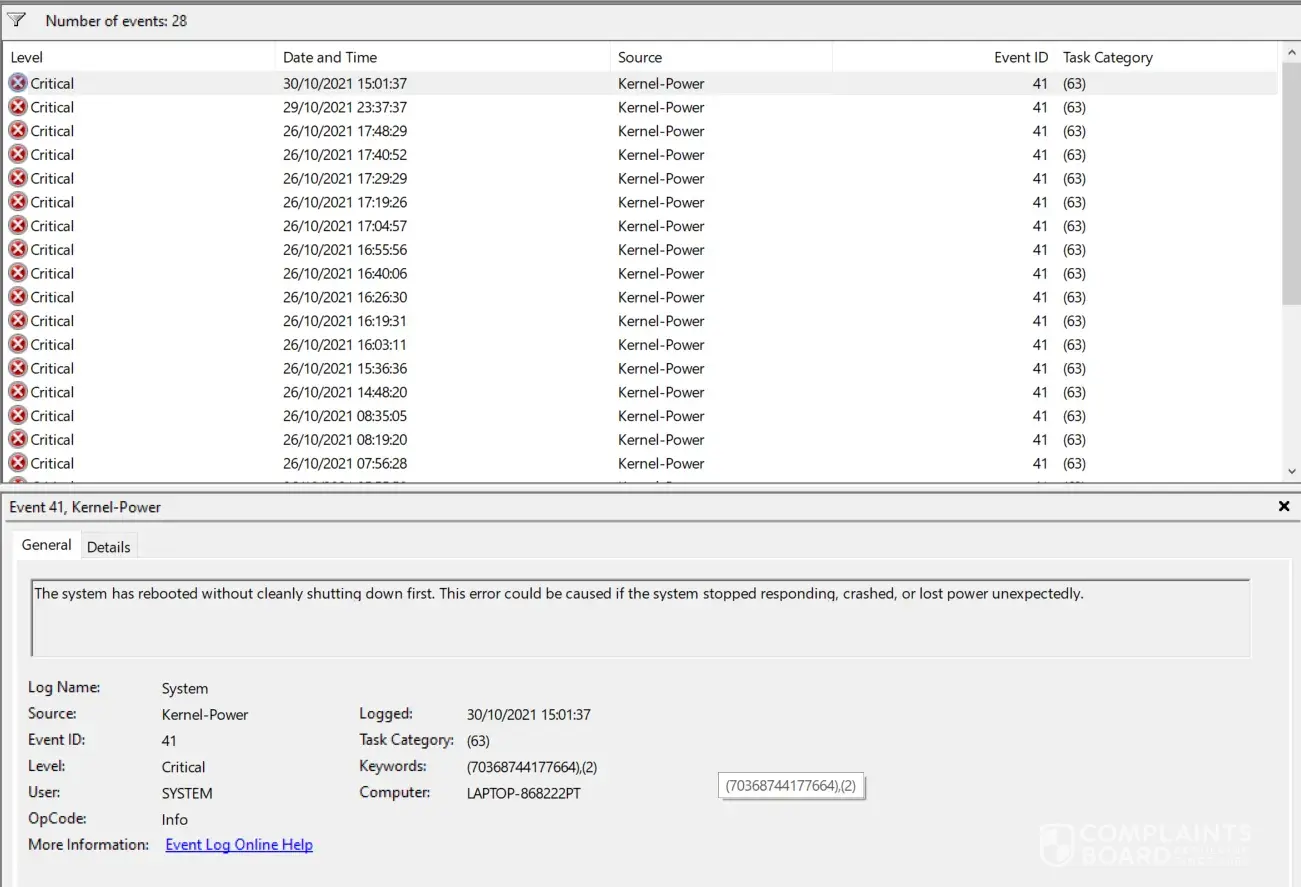Select the General tab
The height and width of the screenshot is (887, 1301).
click(x=47, y=545)
